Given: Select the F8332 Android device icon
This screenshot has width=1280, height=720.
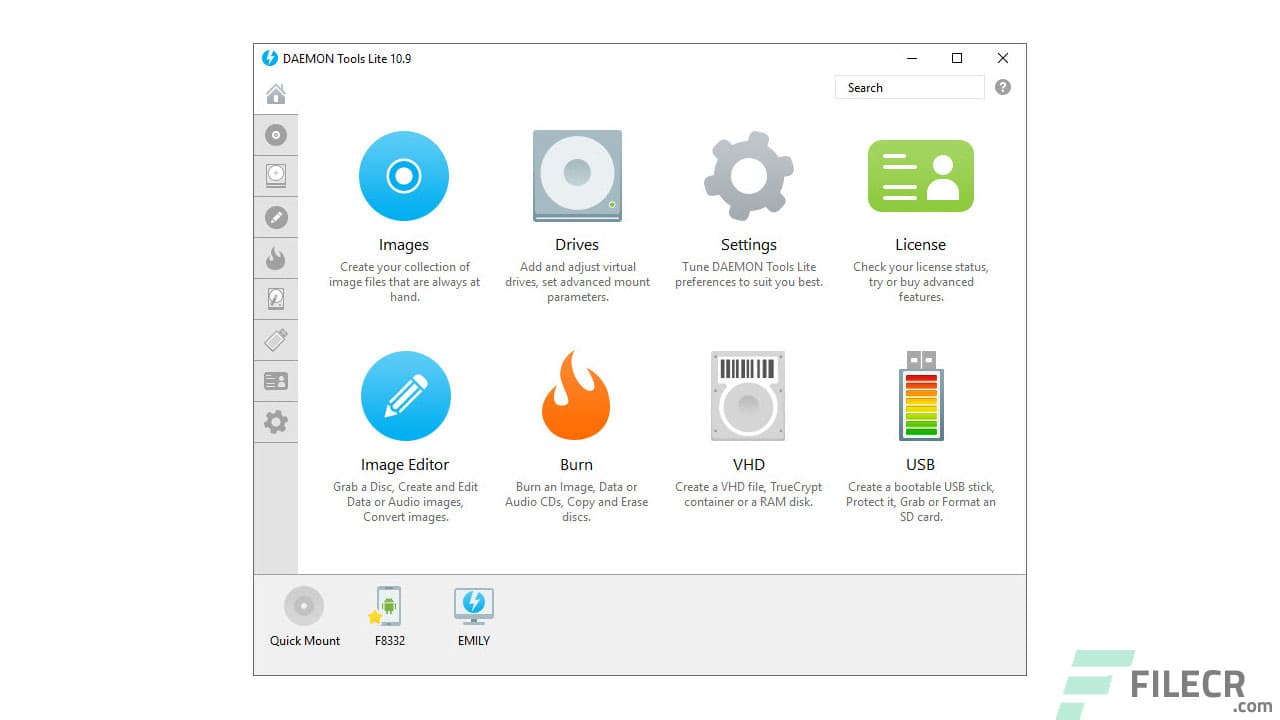Looking at the screenshot, I should click(x=388, y=605).
